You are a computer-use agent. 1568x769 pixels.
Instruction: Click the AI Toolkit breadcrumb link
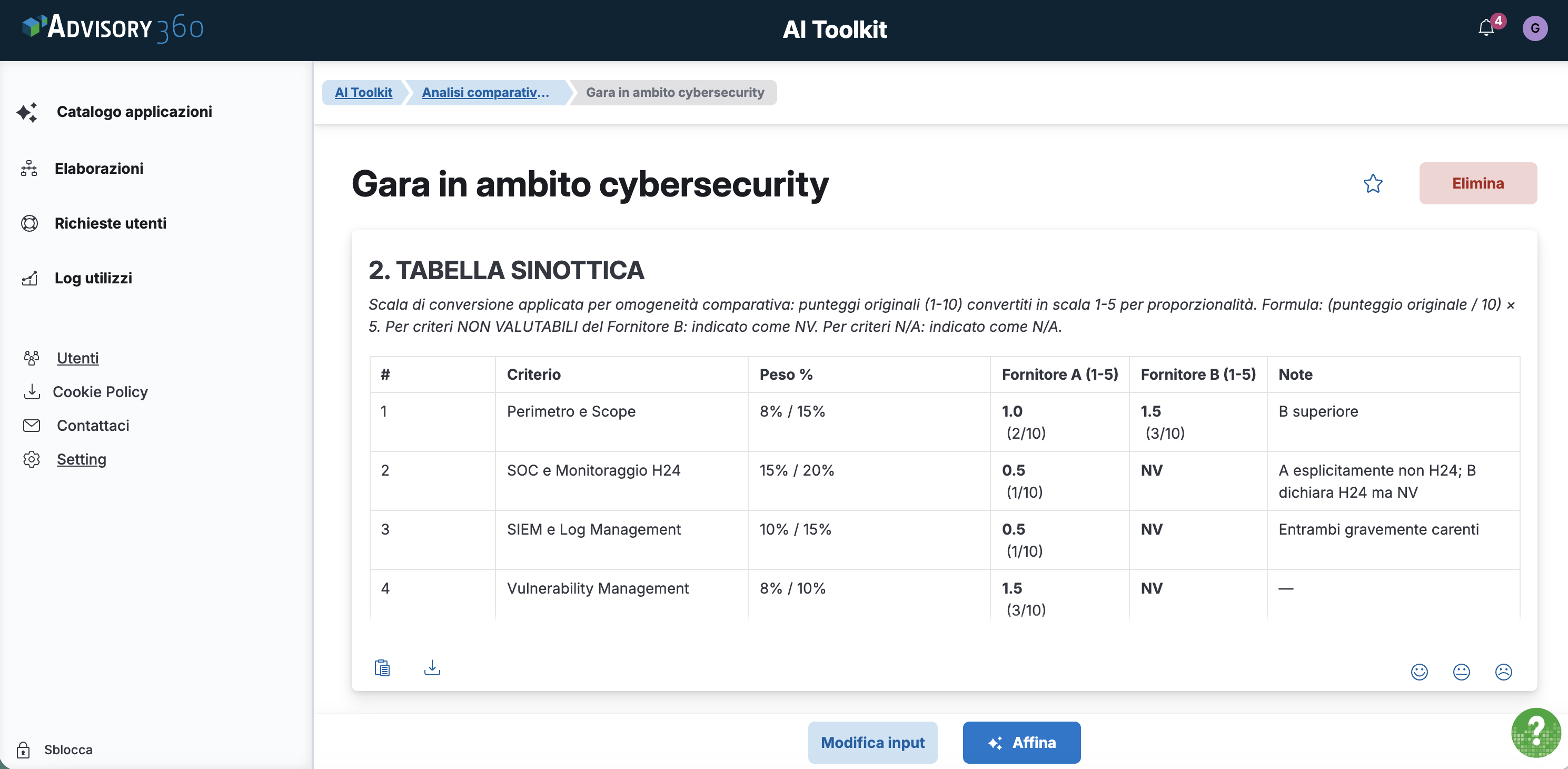[x=363, y=93]
